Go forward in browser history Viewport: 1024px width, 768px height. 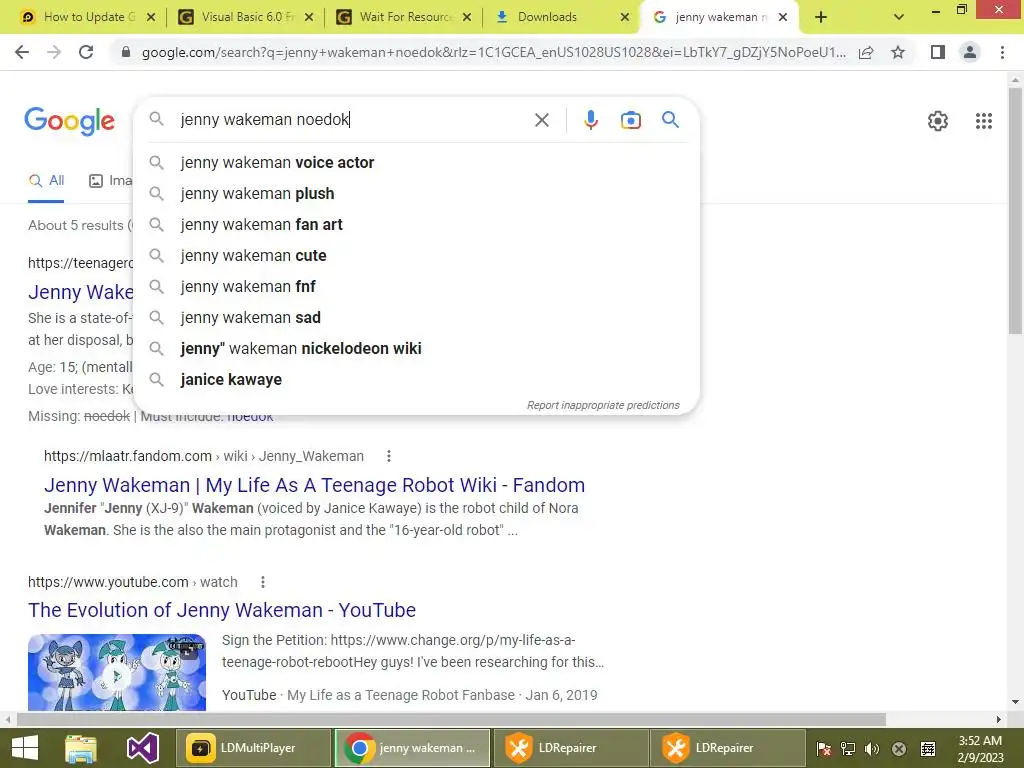(54, 52)
